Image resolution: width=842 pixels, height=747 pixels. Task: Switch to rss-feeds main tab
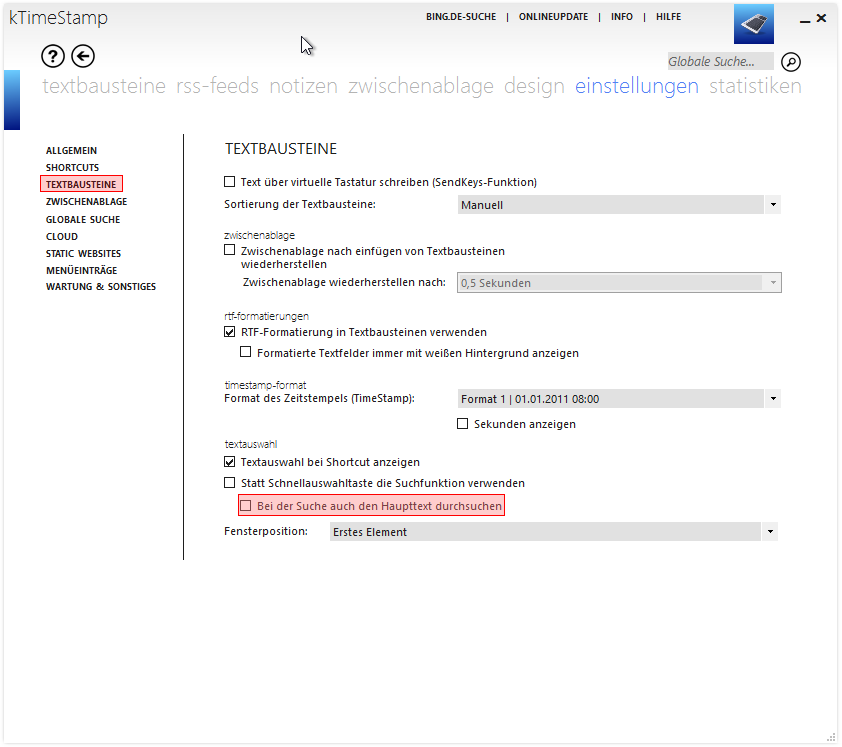(217, 86)
